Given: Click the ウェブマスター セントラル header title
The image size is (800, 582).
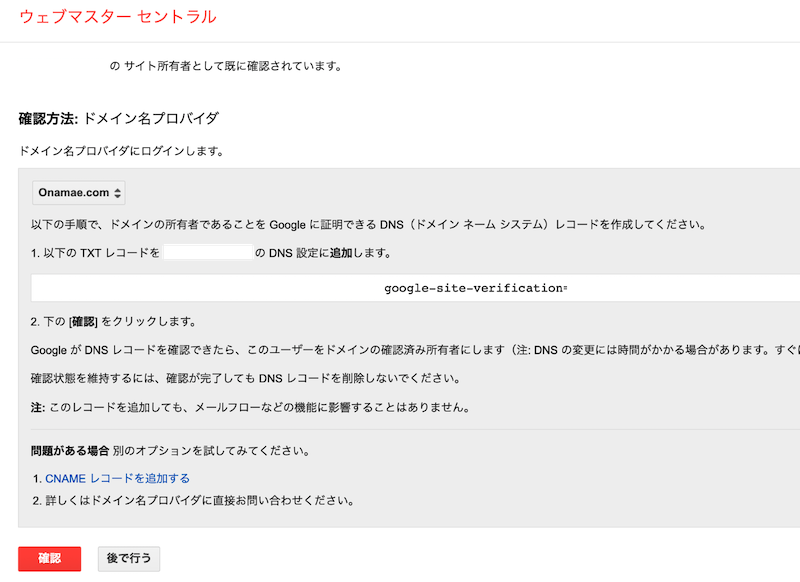Looking at the screenshot, I should (118, 17).
